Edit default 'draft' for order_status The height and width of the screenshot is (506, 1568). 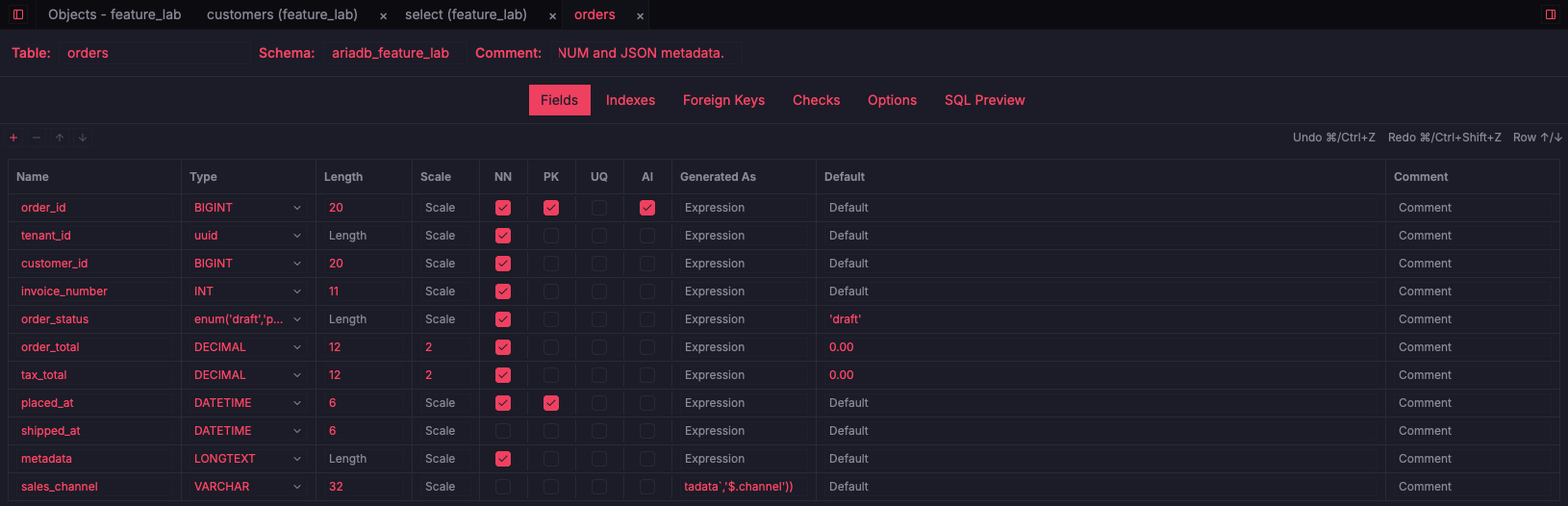(1100, 319)
